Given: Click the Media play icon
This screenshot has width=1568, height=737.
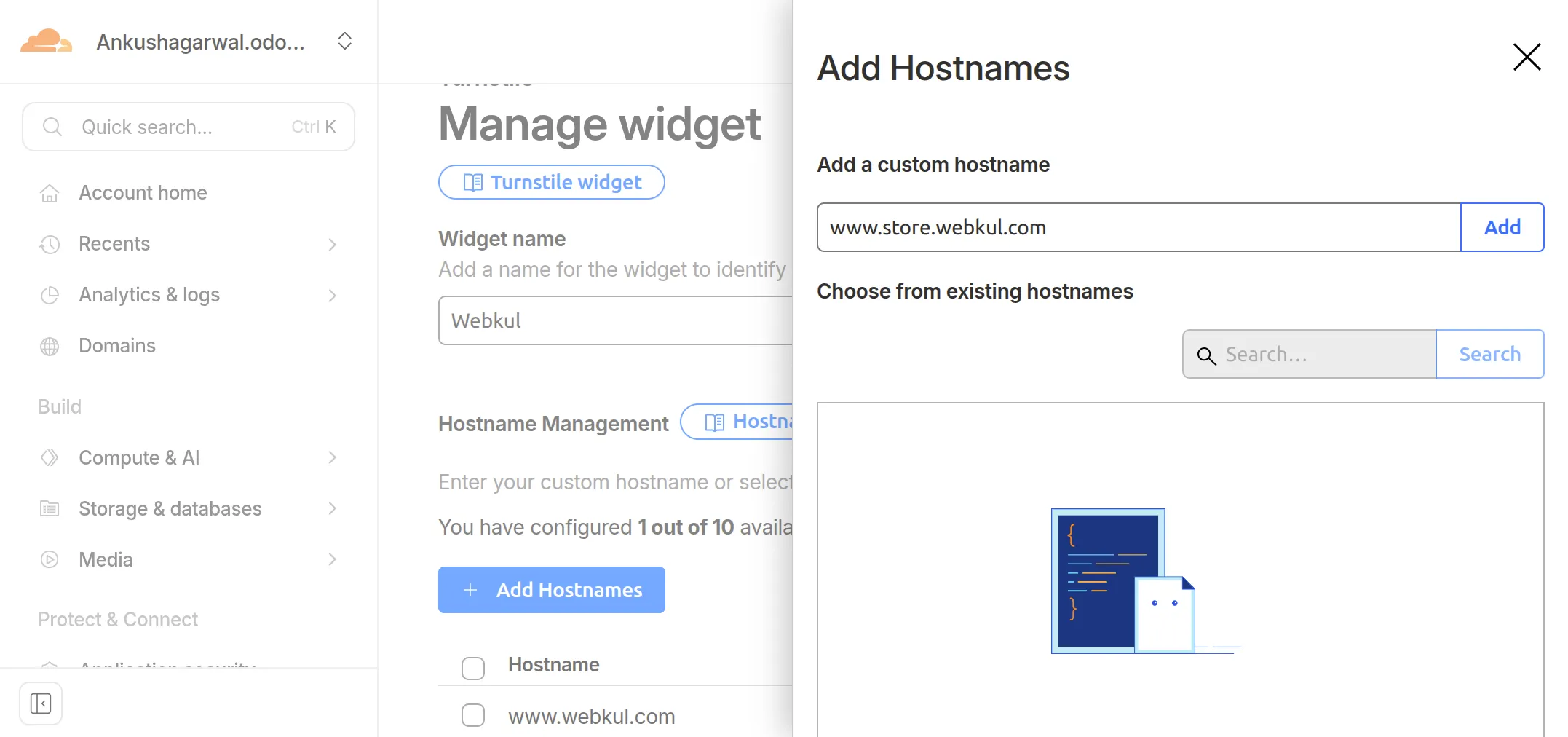Looking at the screenshot, I should pos(50,560).
